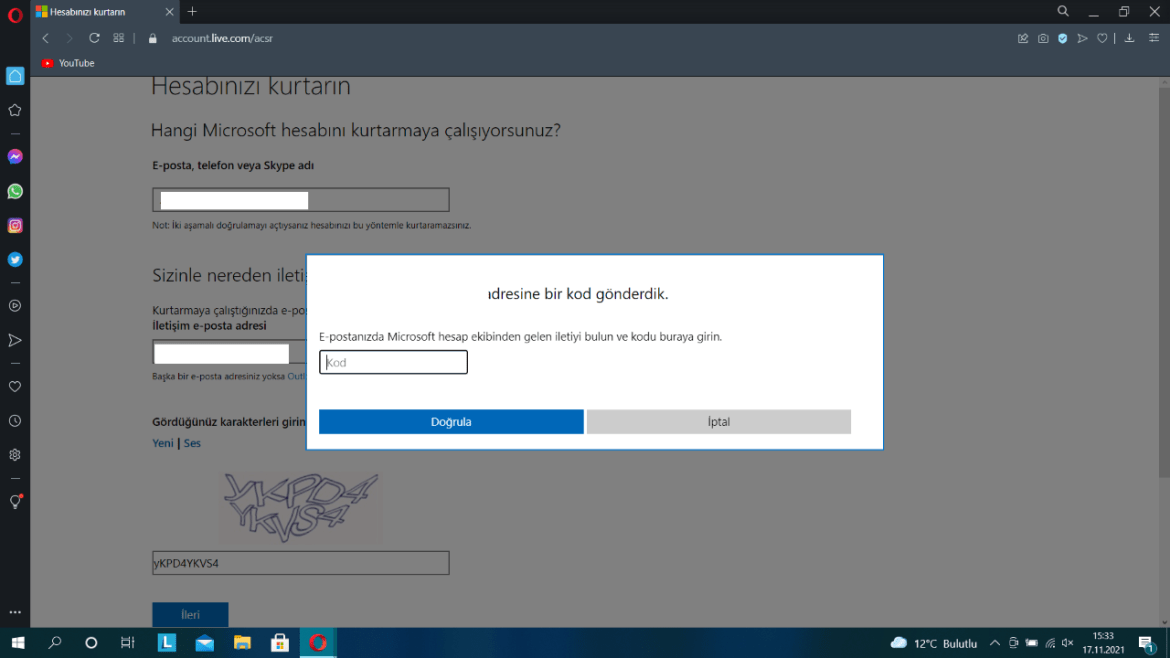The height and width of the screenshot is (658, 1170).
Task: Send this page to My Flow
Action: click(1082, 38)
